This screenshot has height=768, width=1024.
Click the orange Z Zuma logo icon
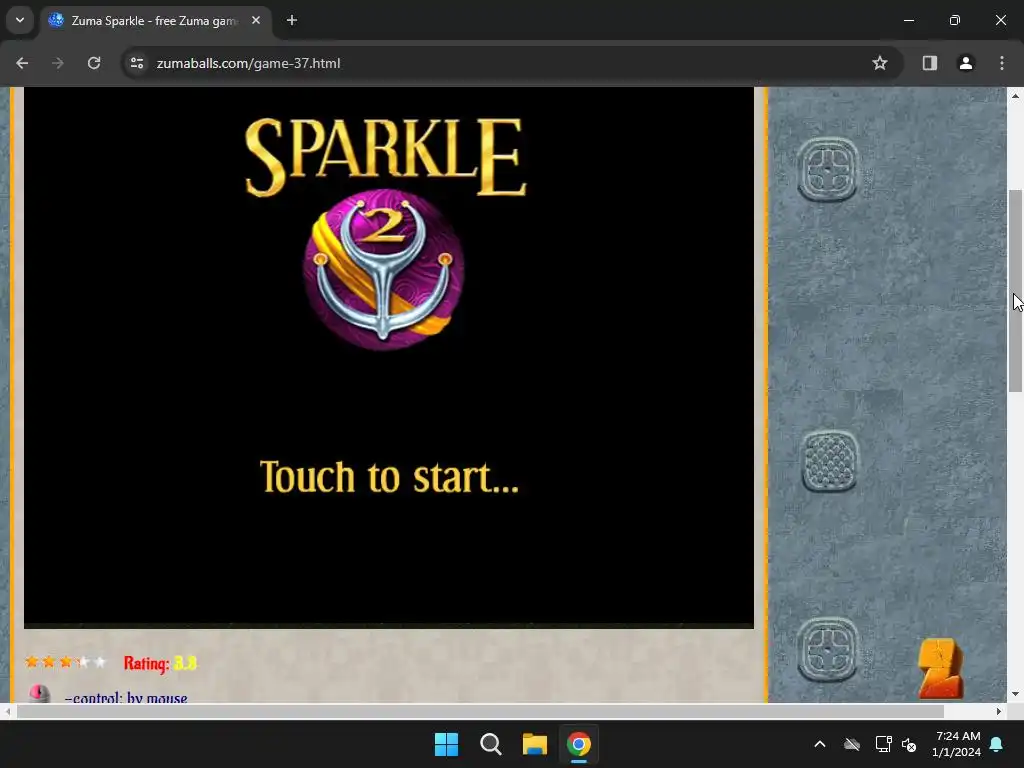(940, 669)
